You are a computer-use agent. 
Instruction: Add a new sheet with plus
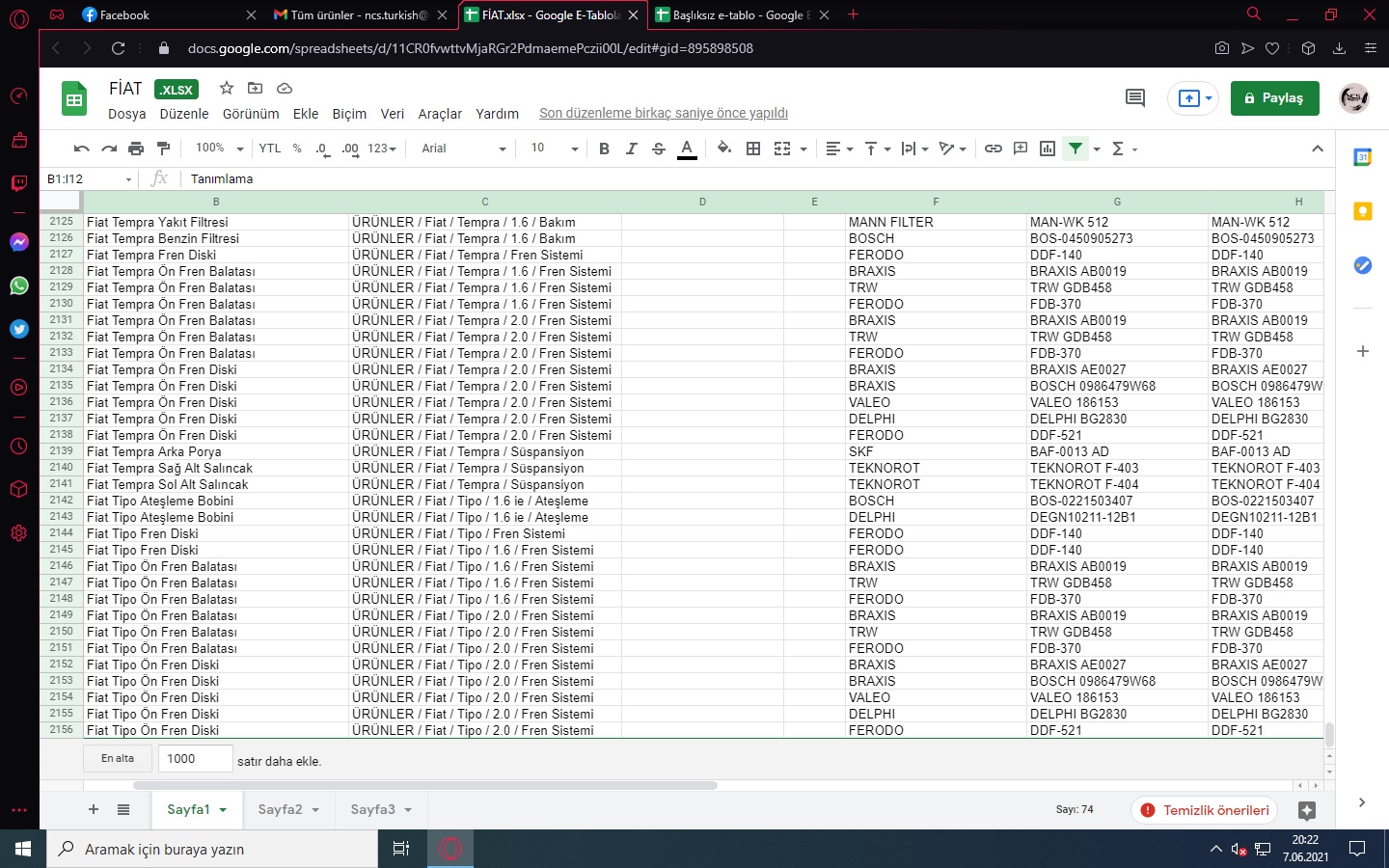pyautogui.click(x=94, y=809)
